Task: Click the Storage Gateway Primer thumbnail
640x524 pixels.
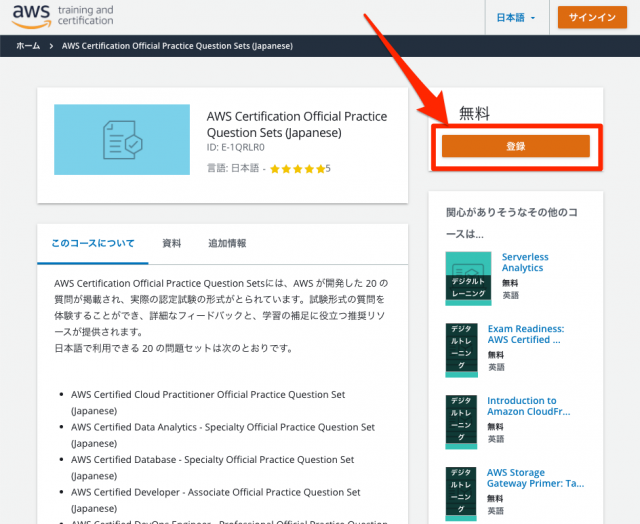Action: (x=461, y=494)
